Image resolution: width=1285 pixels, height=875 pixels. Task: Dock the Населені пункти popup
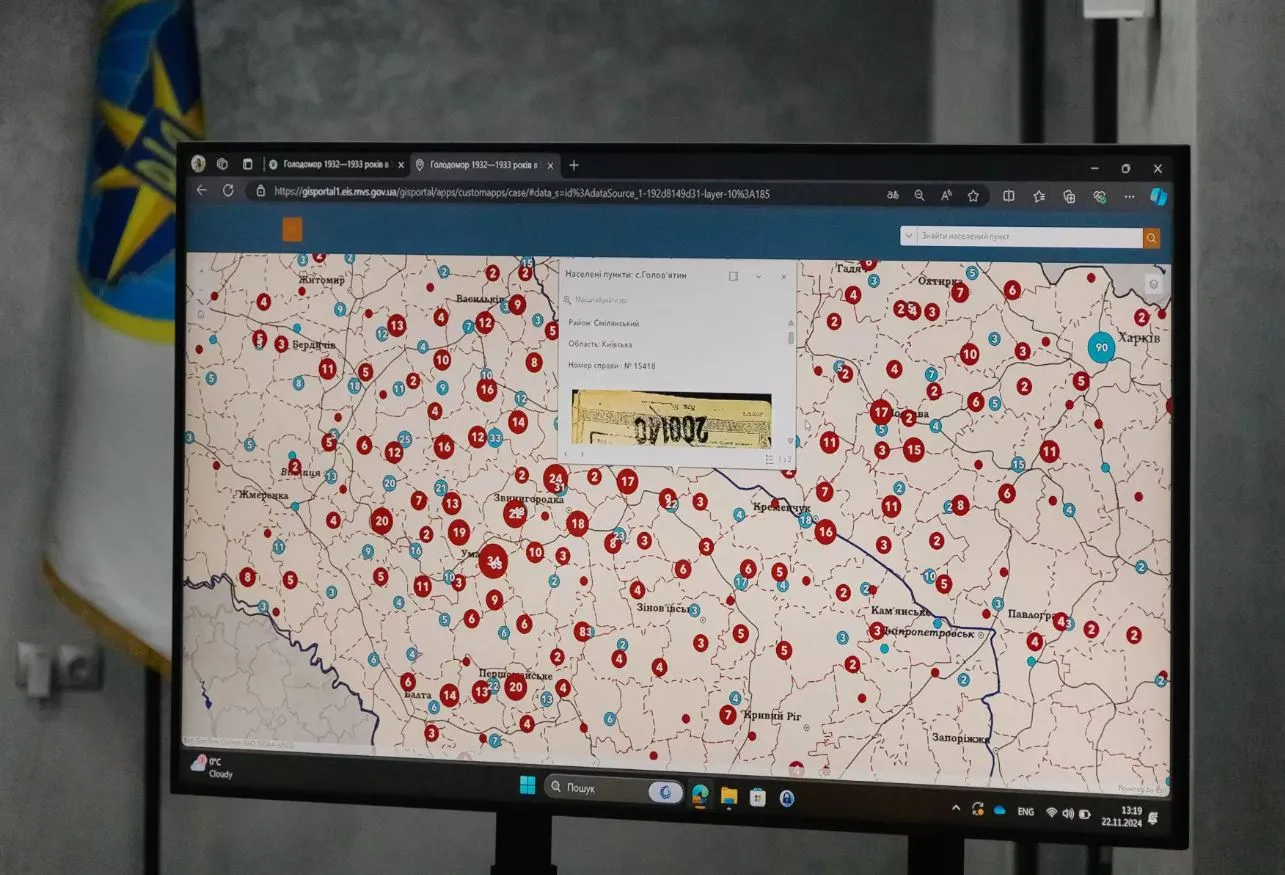click(733, 276)
